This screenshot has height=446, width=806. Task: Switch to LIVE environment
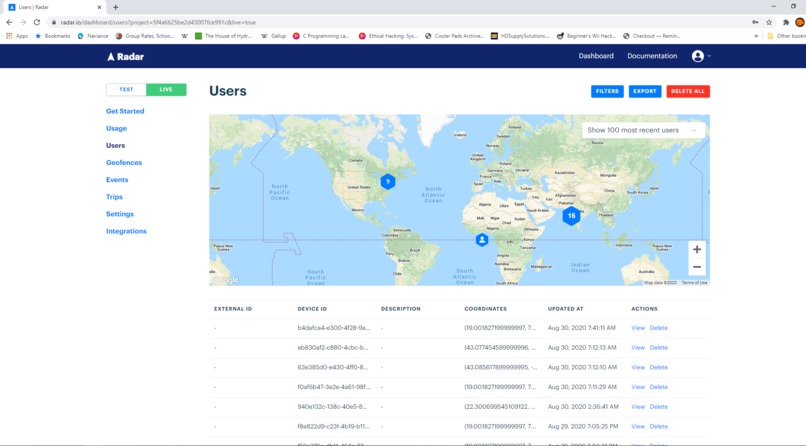[x=166, y=89]
